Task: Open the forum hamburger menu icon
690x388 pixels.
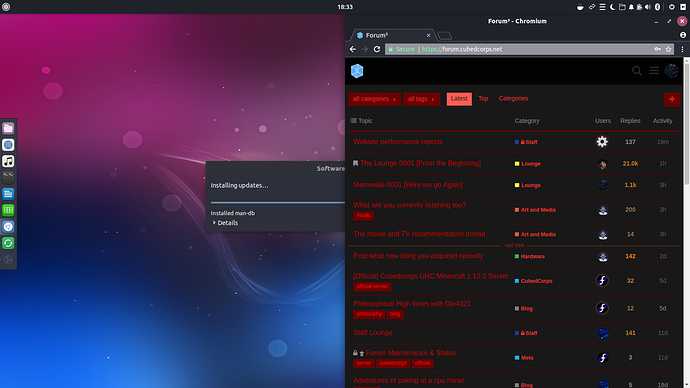Action: (654, 71)
